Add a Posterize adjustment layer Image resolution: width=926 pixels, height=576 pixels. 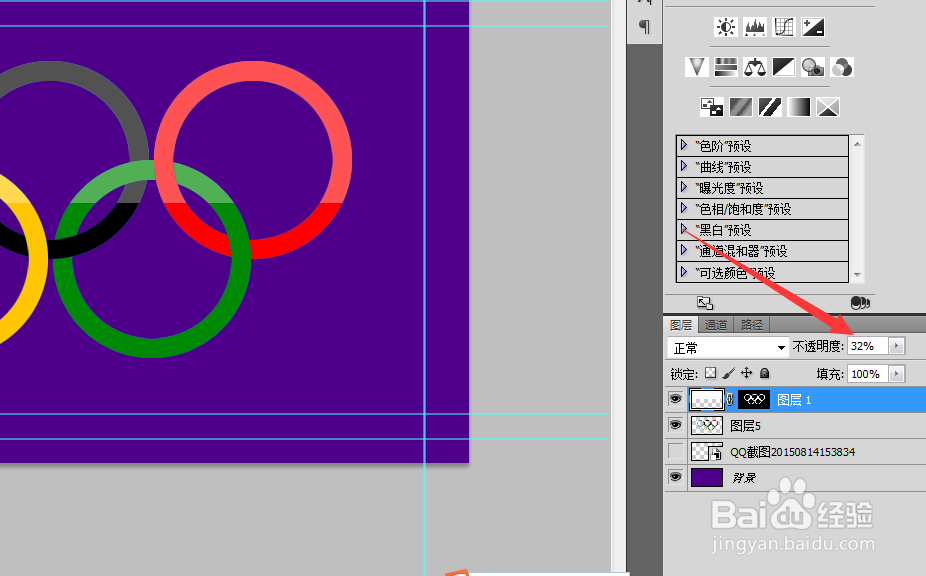[741, 107]
